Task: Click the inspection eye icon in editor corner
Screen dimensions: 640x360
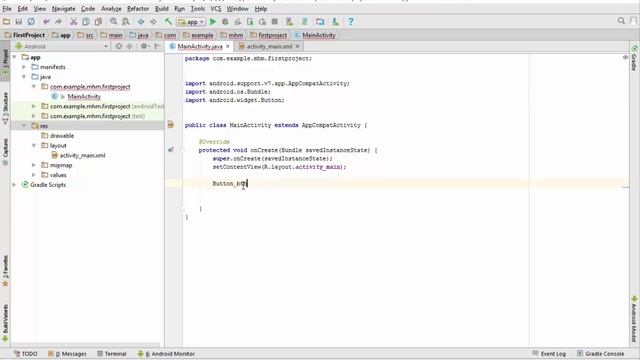Action: tap(625, 58)
